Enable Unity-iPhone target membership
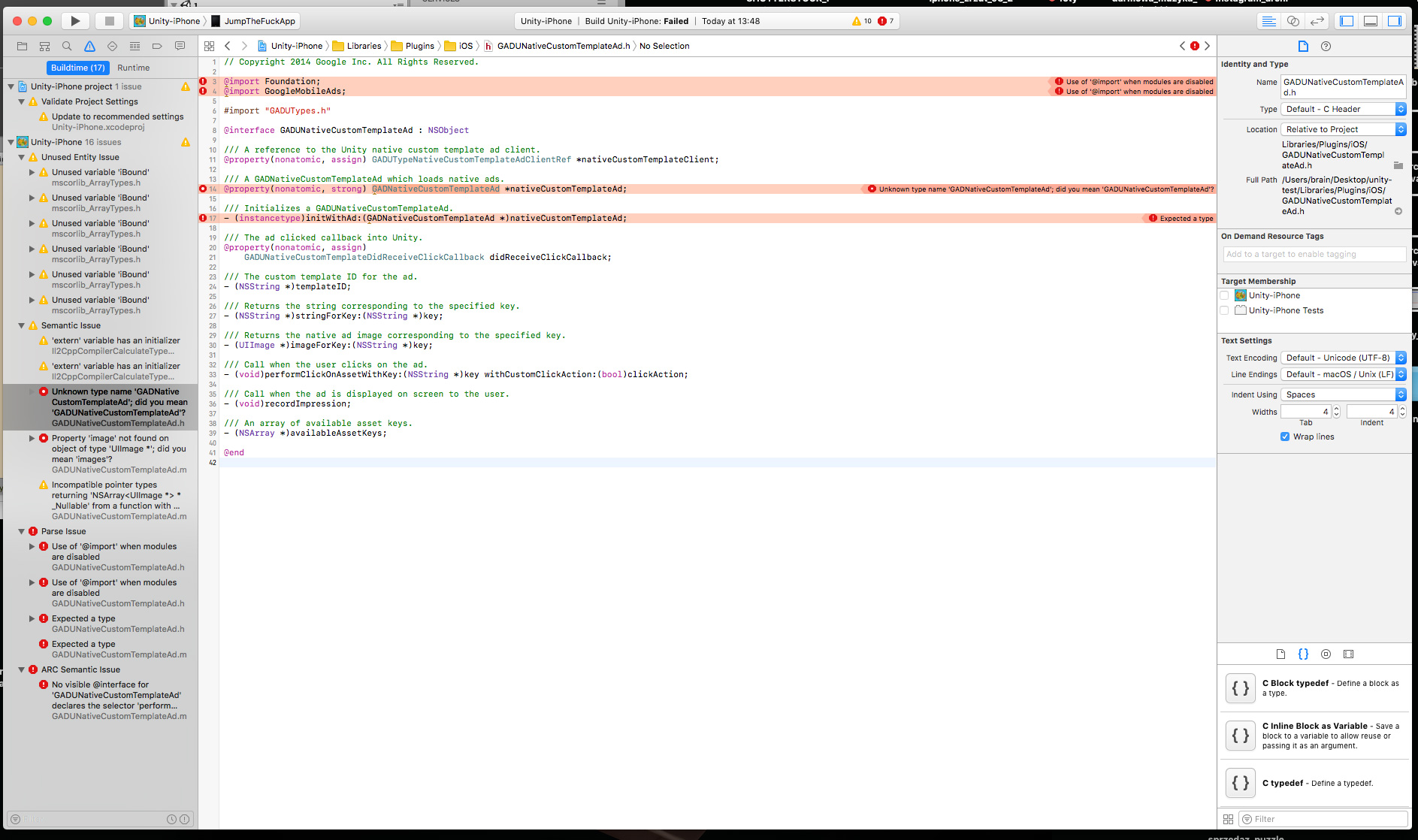This screenshot has width=1418, height=840. (1224, 295)
